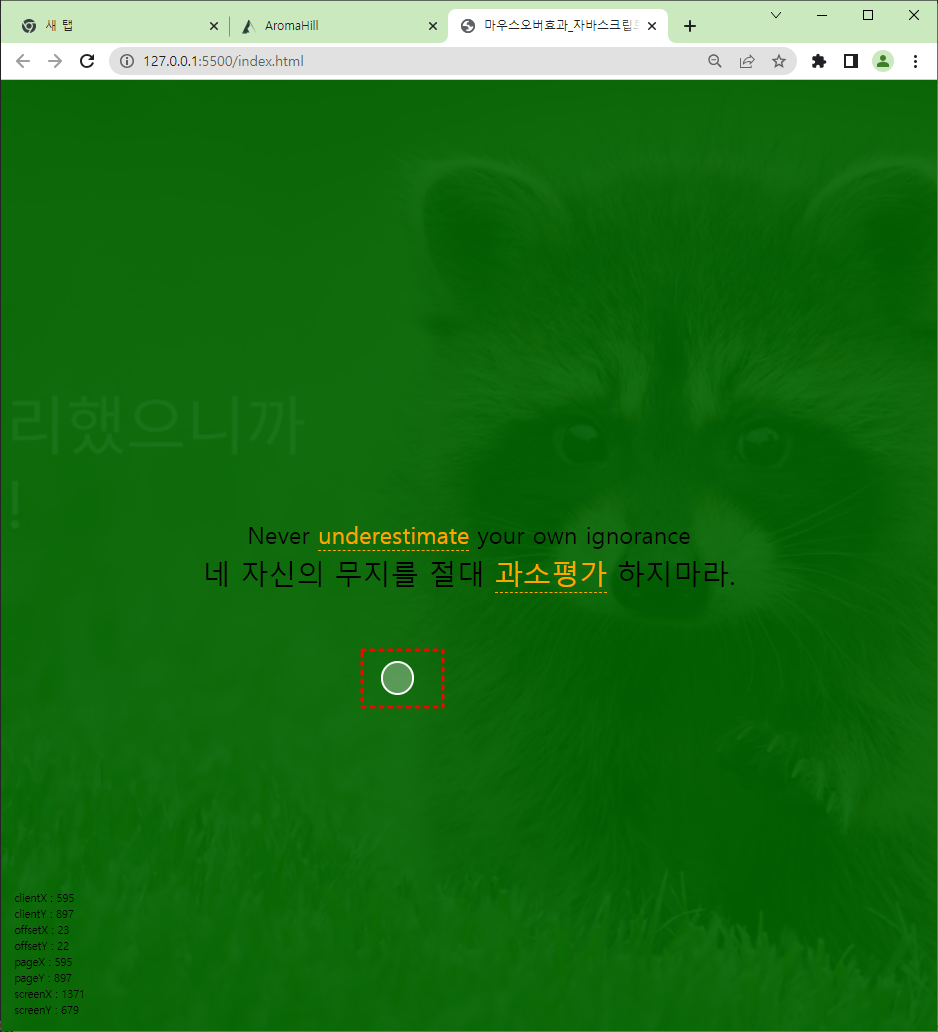Open the user profile avatar

click(x=883, y=61)
